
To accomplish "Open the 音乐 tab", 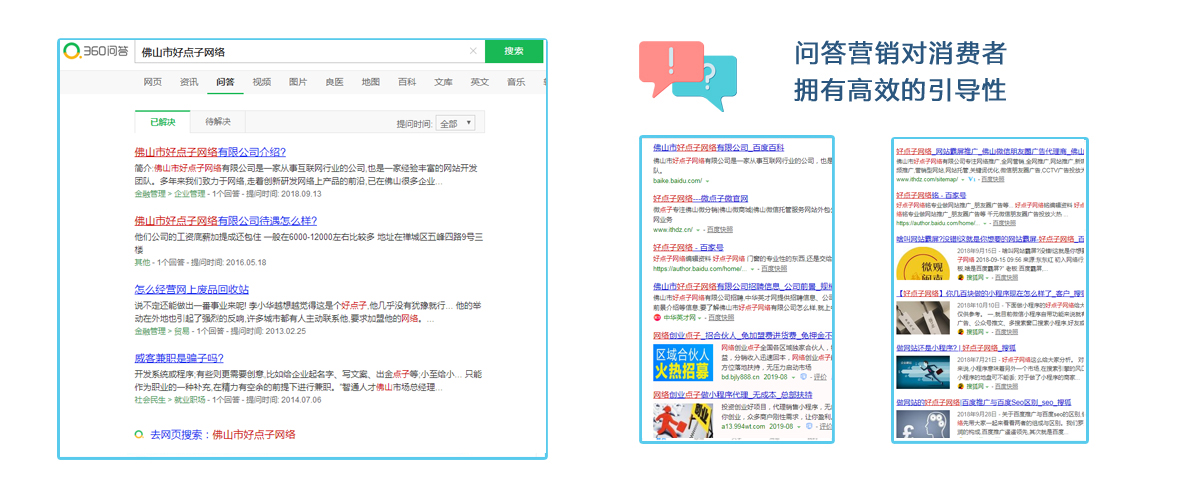I will (x=516, y=82).
